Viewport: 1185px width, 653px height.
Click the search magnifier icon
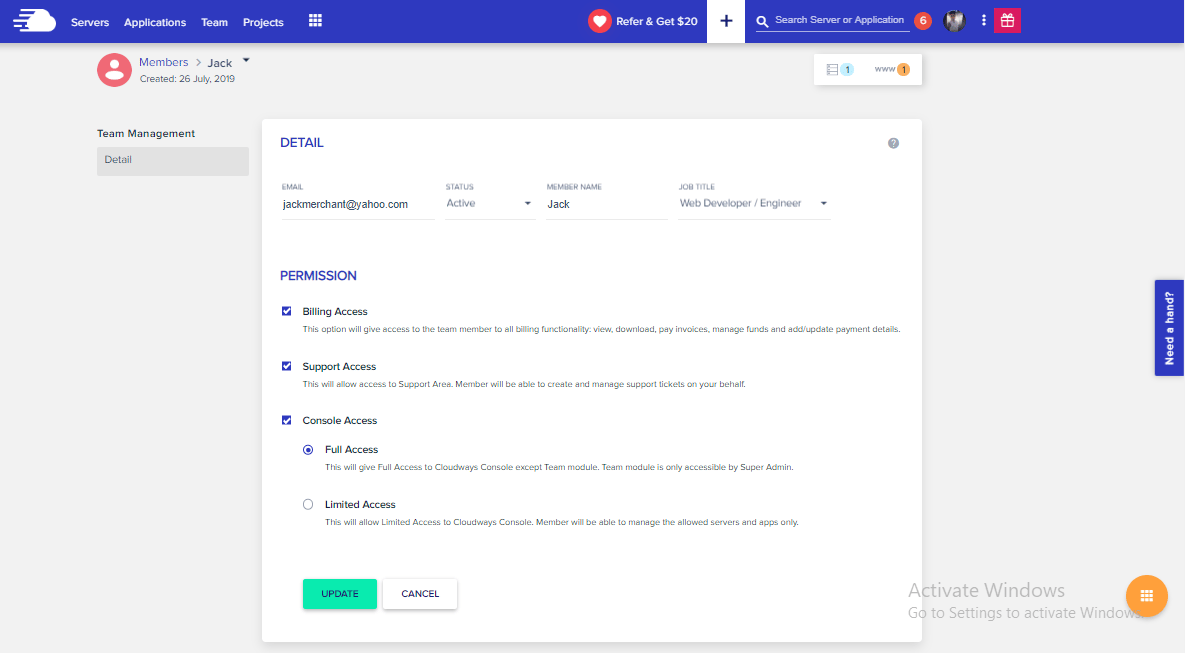[x=761, y=20]
